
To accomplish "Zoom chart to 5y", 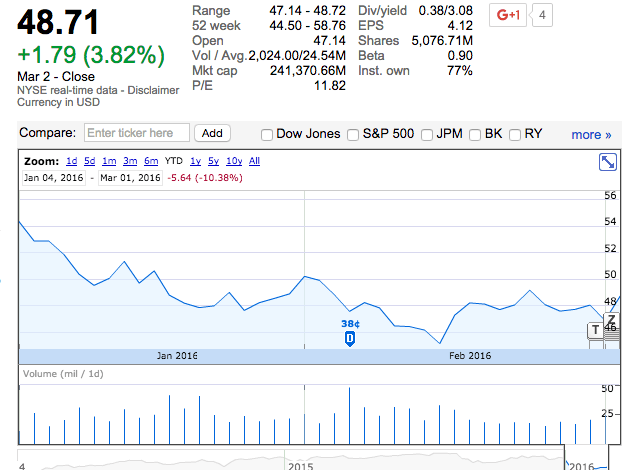I will pos(214,161).
